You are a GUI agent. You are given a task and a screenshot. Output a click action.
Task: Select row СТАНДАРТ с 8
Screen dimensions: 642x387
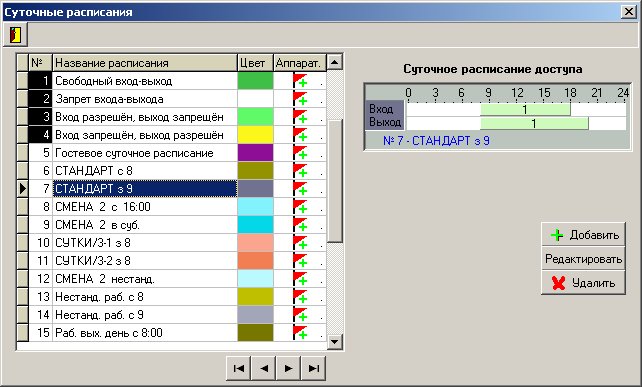145,171
